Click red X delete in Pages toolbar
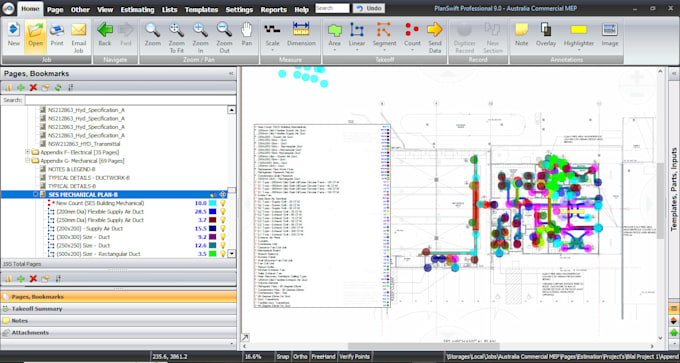Screen dimensions: 680x363 (33, 88)
